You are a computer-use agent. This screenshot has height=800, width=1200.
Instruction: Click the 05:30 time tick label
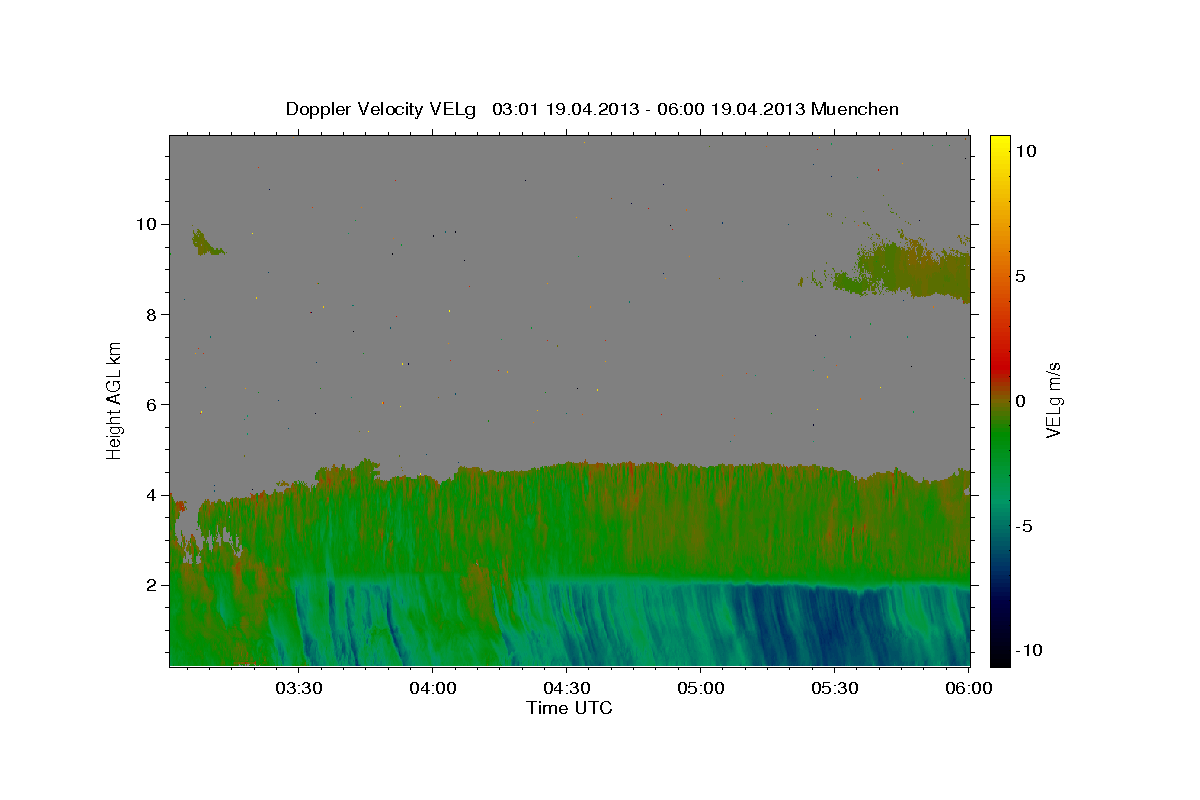click(834, 688)
